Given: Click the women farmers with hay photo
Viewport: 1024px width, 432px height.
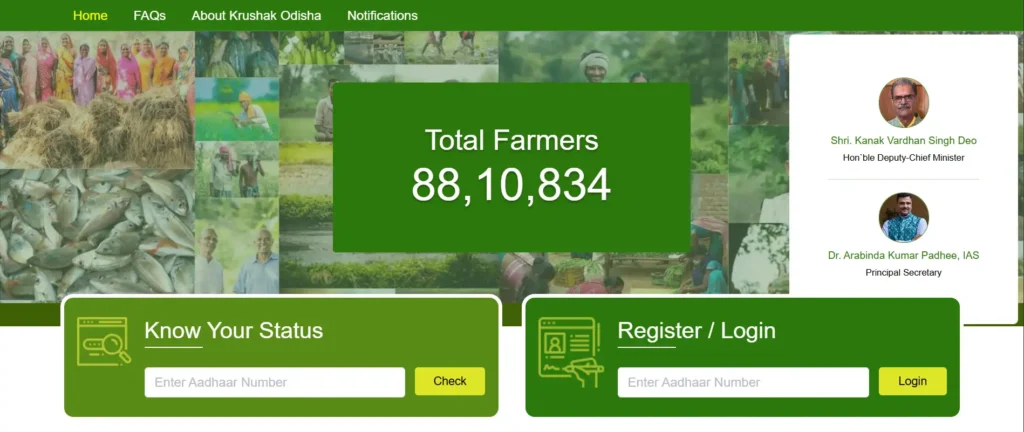Looking at the screenshot, I should [x=97, y=100].
